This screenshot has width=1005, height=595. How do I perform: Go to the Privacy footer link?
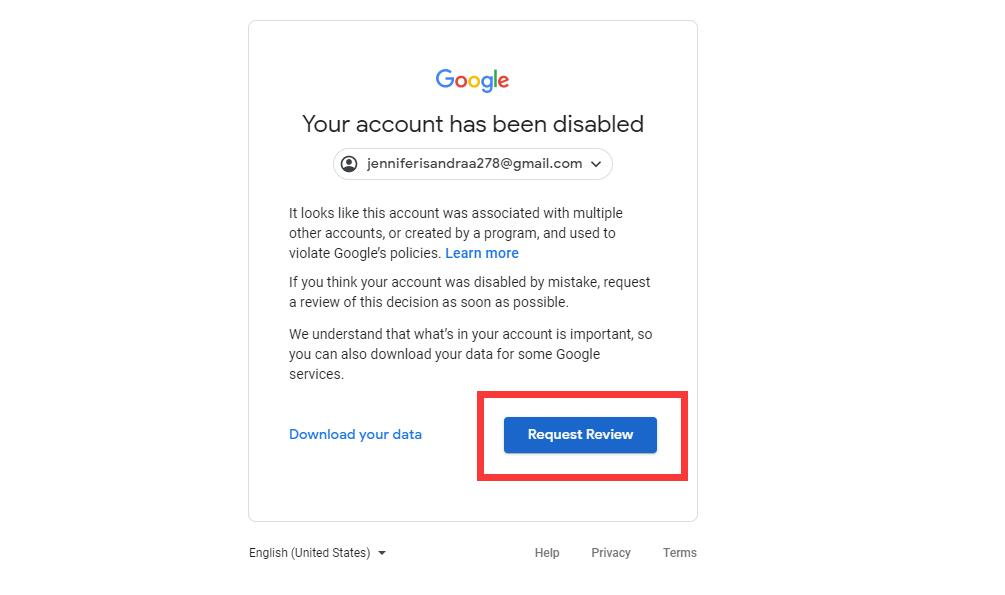pyautogui.click(x=611, y=553)
